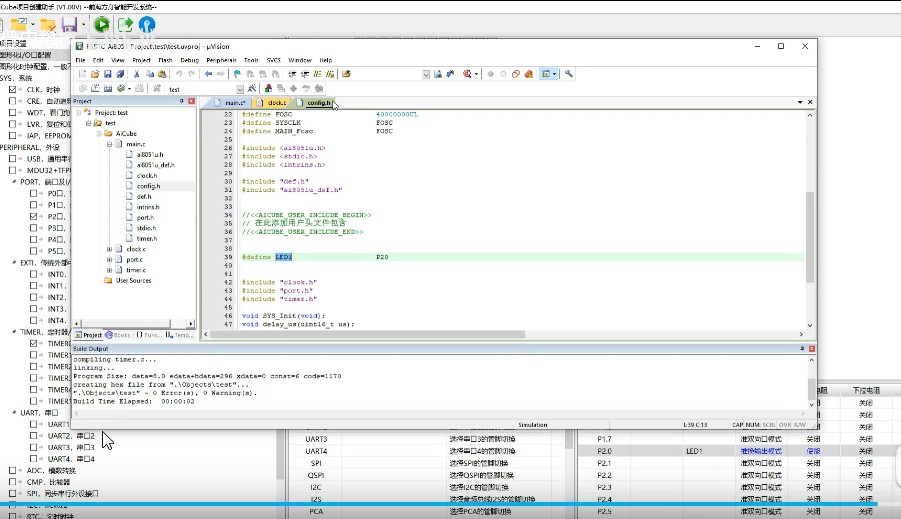This screenshot has width=901, height=519.
Task: Click the Open File folder icon in µVision
Action: pyautogui.click(x=95, y=74)
